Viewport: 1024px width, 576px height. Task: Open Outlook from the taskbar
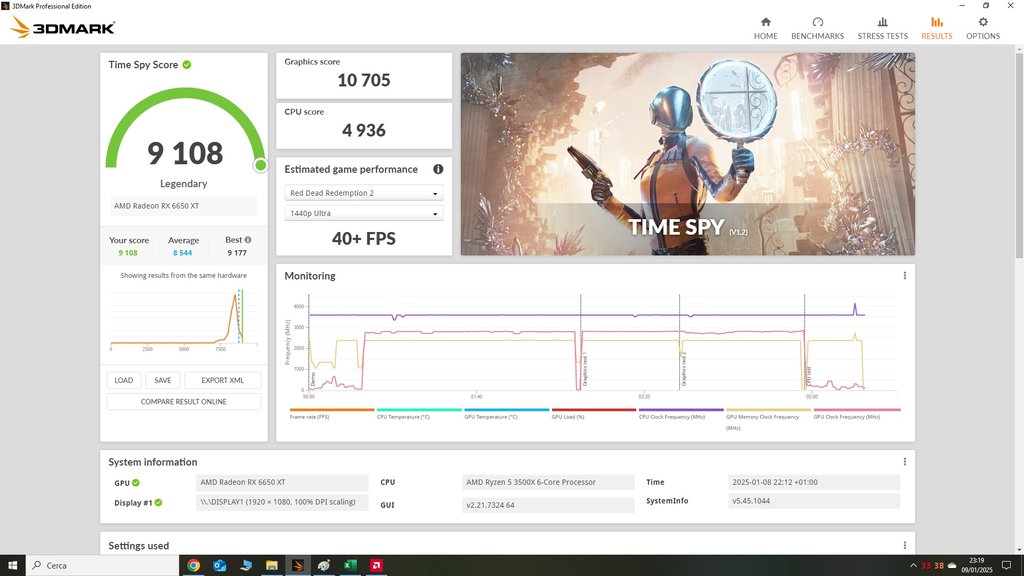click(219, 566)
